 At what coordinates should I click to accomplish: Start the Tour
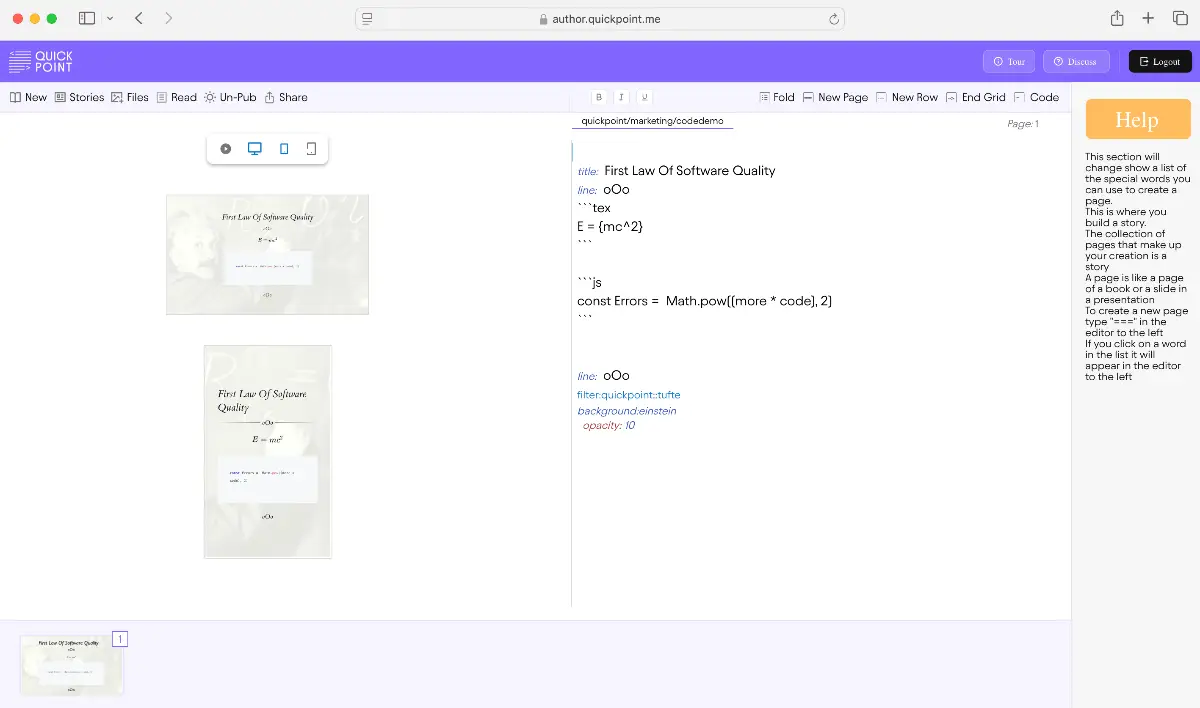tap(1008, 61)
